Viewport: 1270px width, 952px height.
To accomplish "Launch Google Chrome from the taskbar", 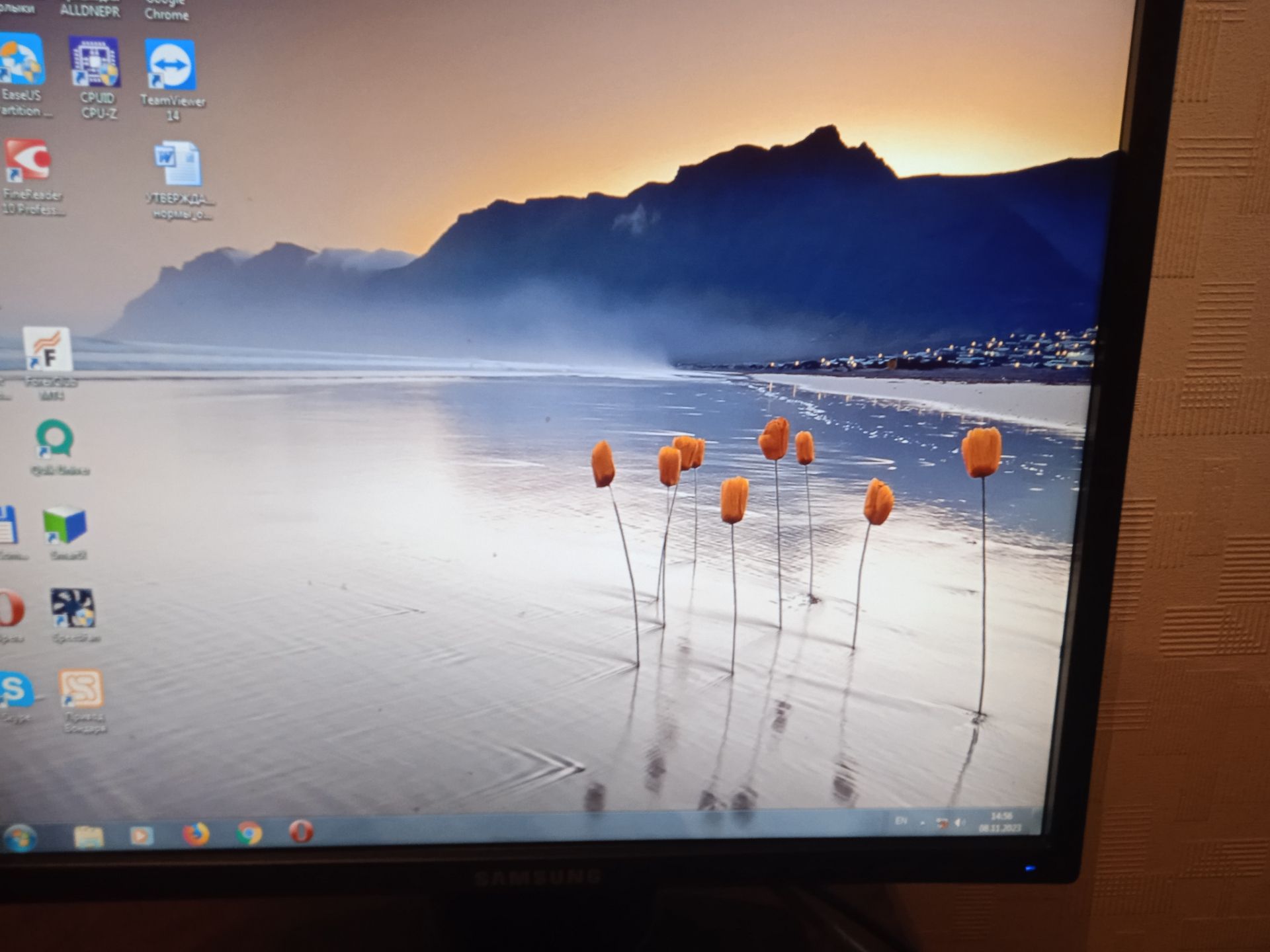I will [x=249, y=833].
